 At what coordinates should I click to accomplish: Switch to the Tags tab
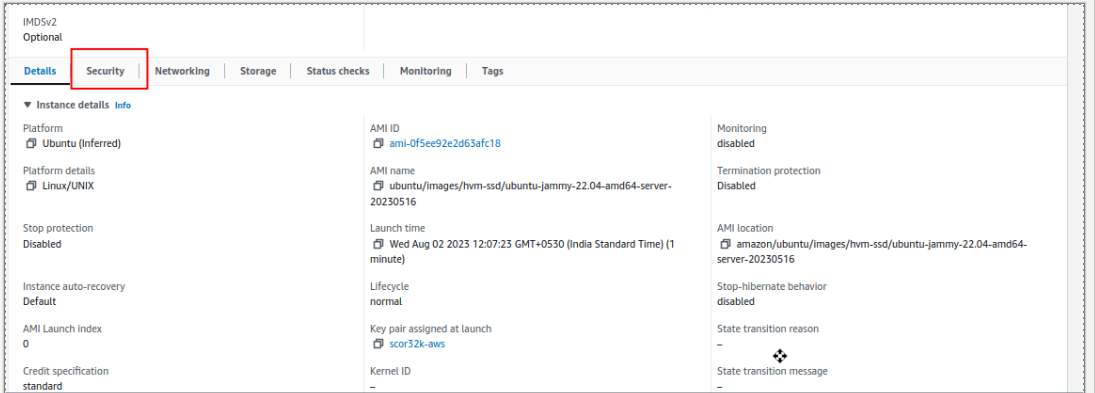point(492,71)
